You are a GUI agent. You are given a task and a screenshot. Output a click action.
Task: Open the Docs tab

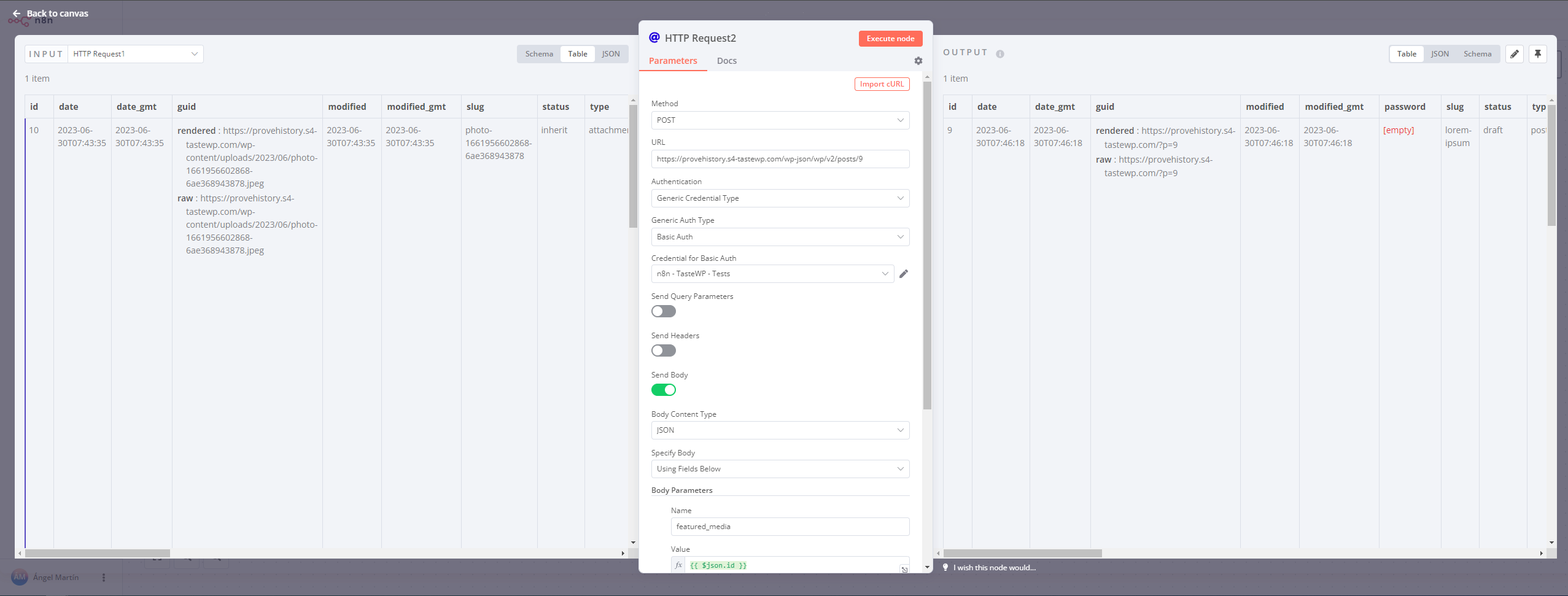tap(726, 61)
